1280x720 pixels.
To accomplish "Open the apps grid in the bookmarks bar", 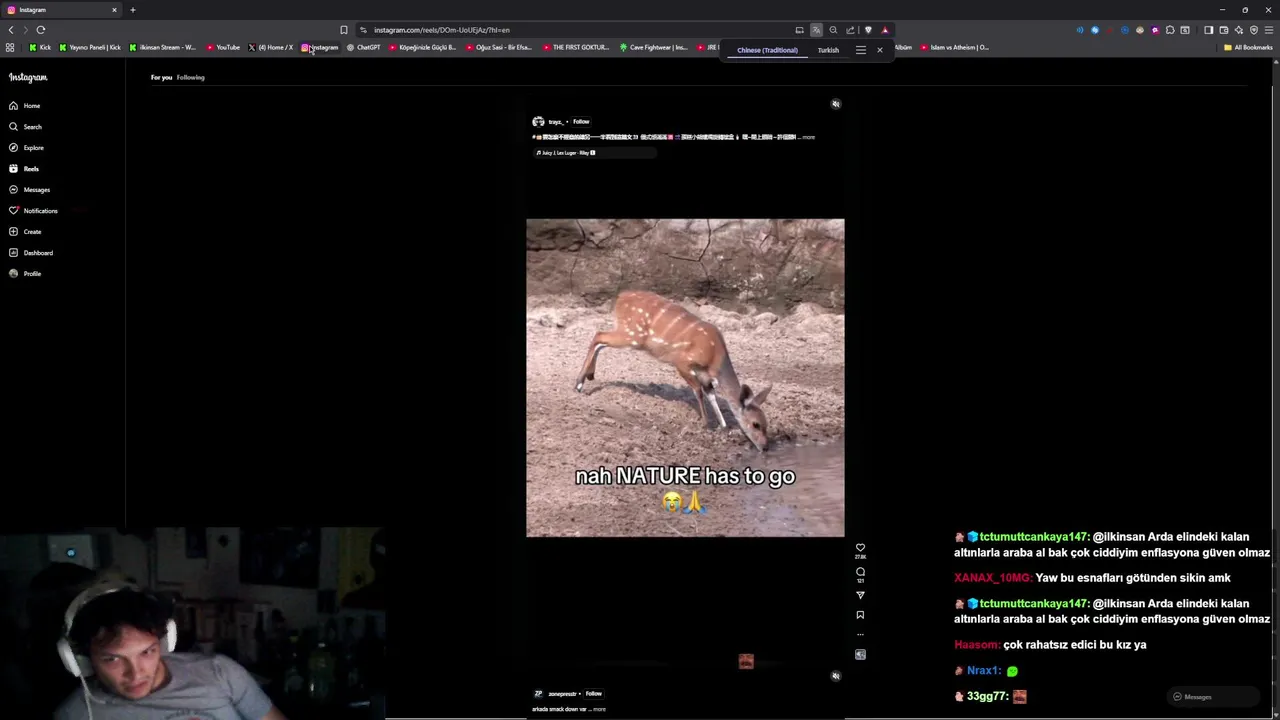I will pyautogui.click(x=10, y=47).
